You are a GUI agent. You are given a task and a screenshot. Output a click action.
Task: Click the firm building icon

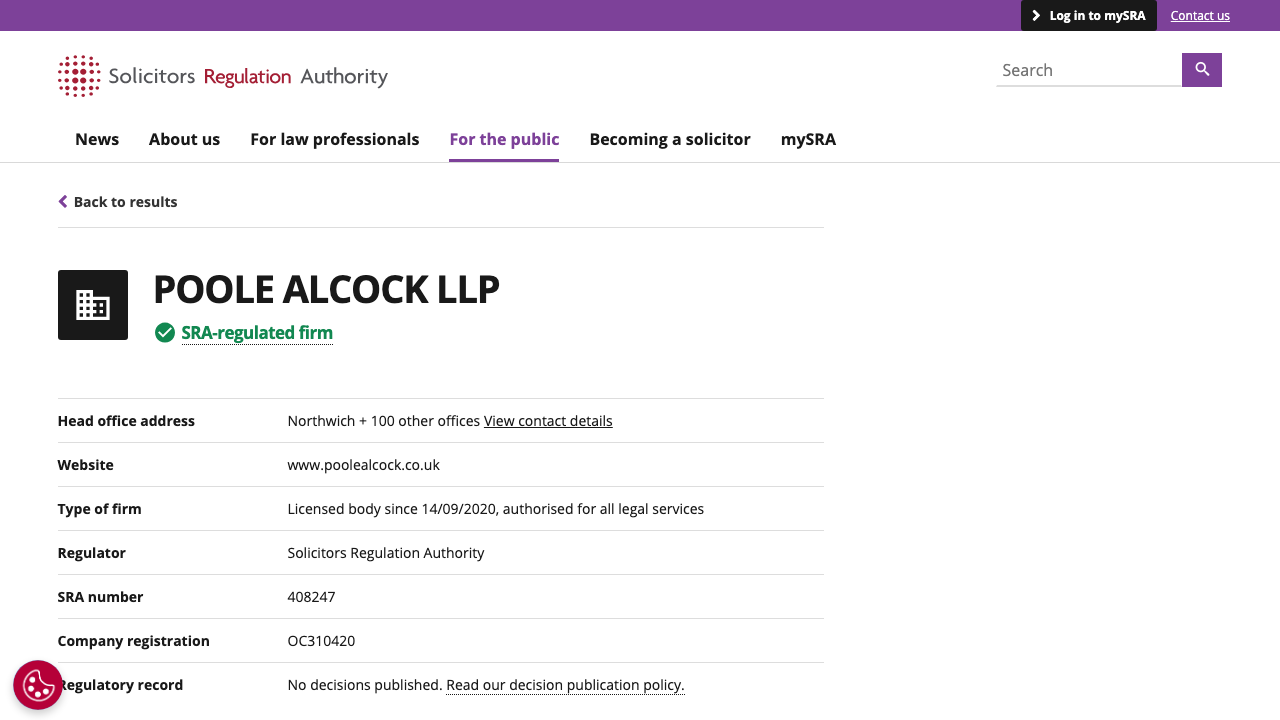pyautogui.click(x=93, y=305)
